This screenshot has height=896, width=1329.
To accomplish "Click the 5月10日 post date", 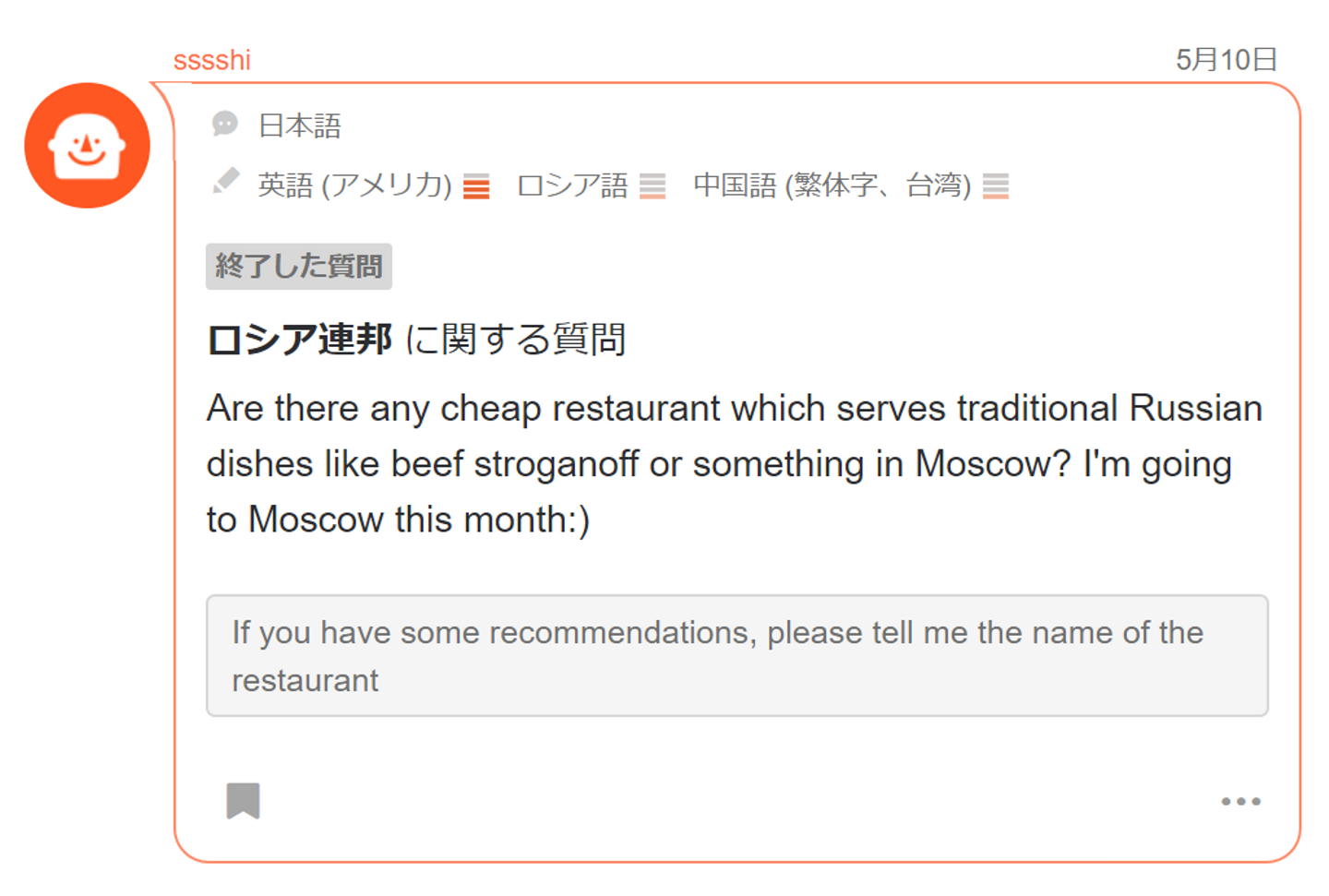I will (1226, 60).
